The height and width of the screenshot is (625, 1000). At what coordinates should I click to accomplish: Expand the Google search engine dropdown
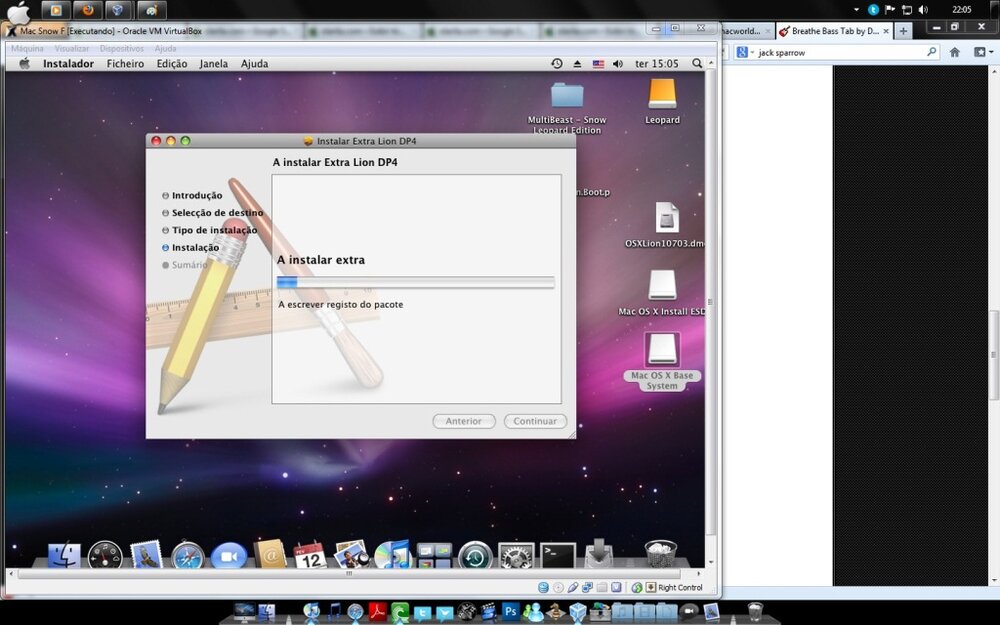coord(744,52)
